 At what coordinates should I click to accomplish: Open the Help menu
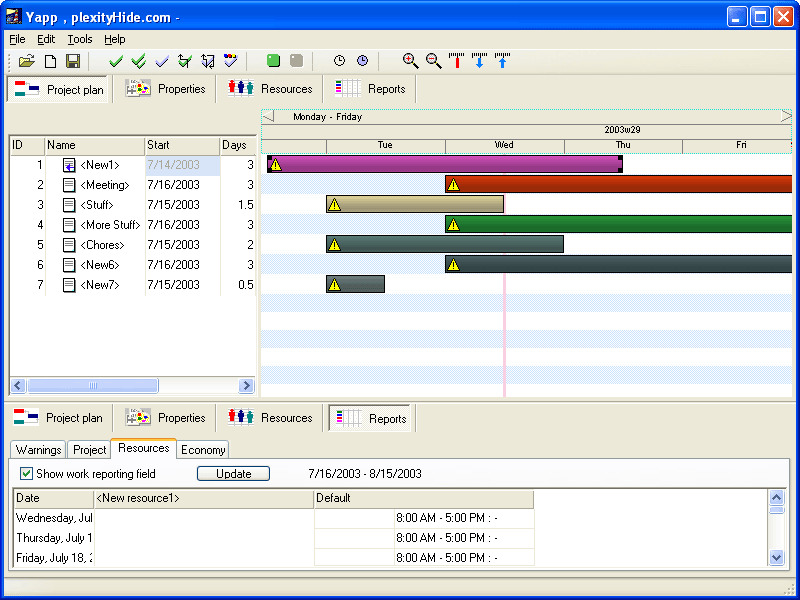[115, 39]
